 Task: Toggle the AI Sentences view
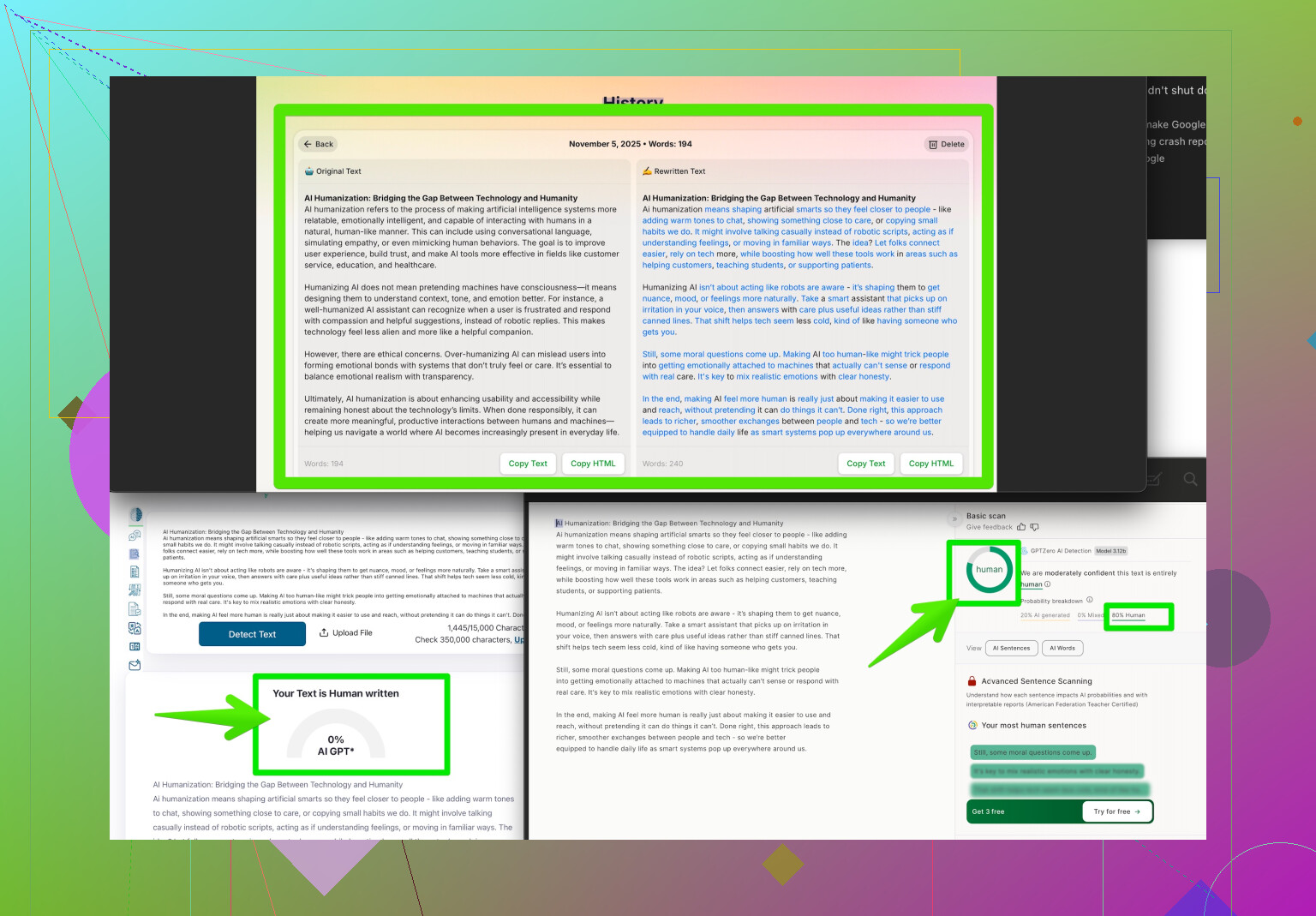[x=1011, y=648]
